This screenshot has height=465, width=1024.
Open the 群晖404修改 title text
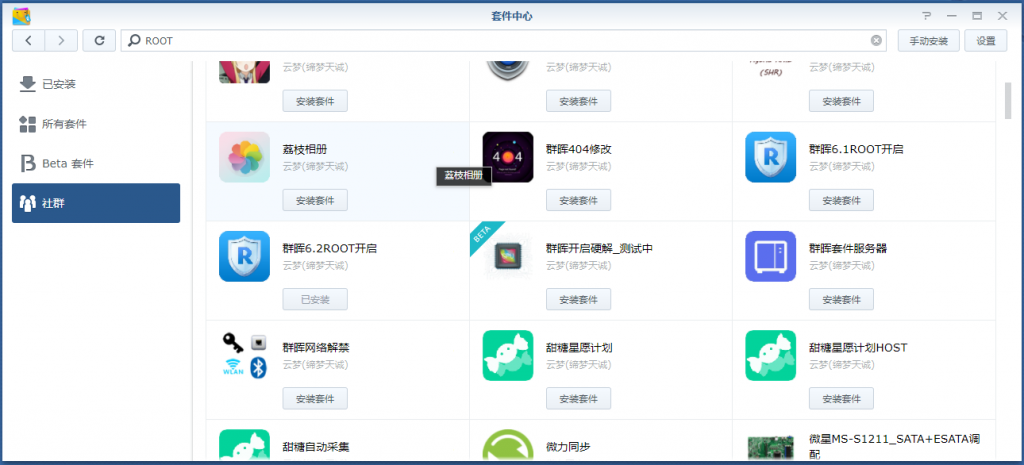[579, 149]
